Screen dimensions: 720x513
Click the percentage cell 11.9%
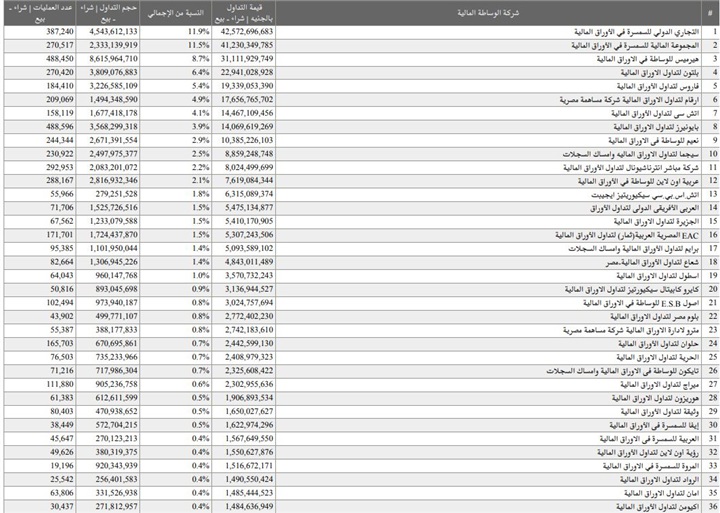click(175, 32)
